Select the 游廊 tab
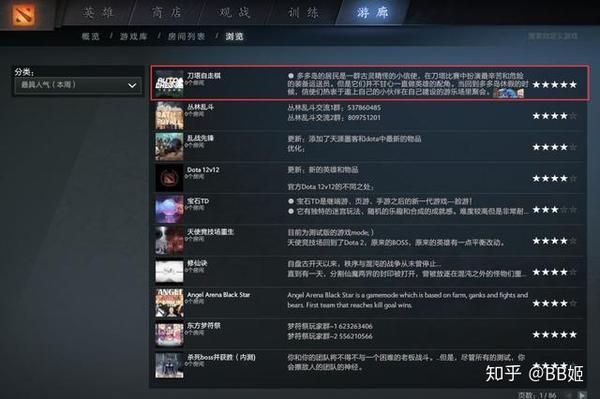The image size is (600, 399). (373, 13)
